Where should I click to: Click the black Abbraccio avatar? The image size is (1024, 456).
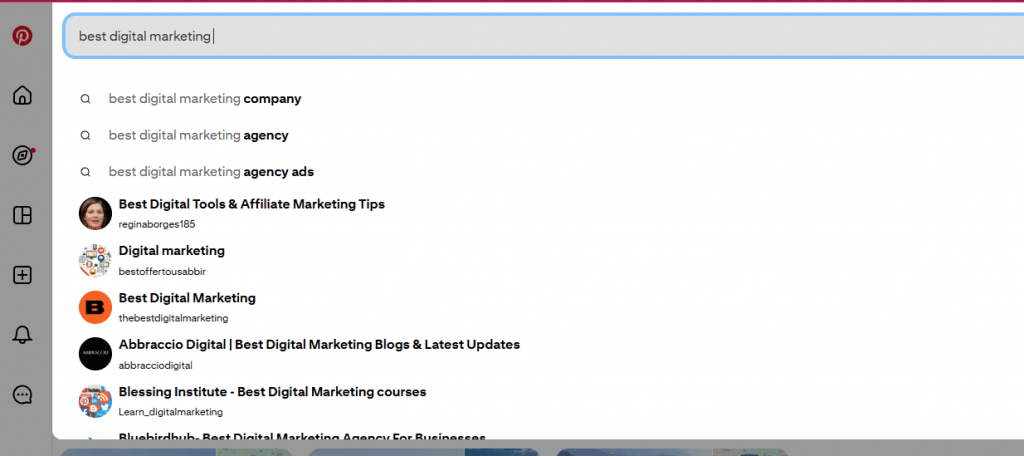coord(95,354)
